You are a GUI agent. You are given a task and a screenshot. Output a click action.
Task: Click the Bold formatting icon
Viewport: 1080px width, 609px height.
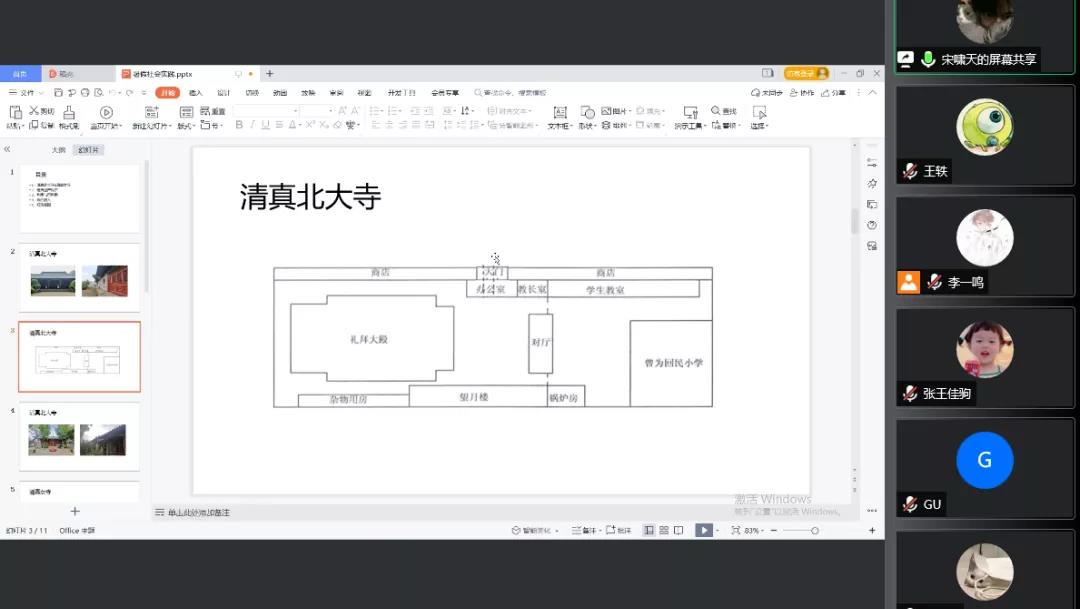click(239, 125)
